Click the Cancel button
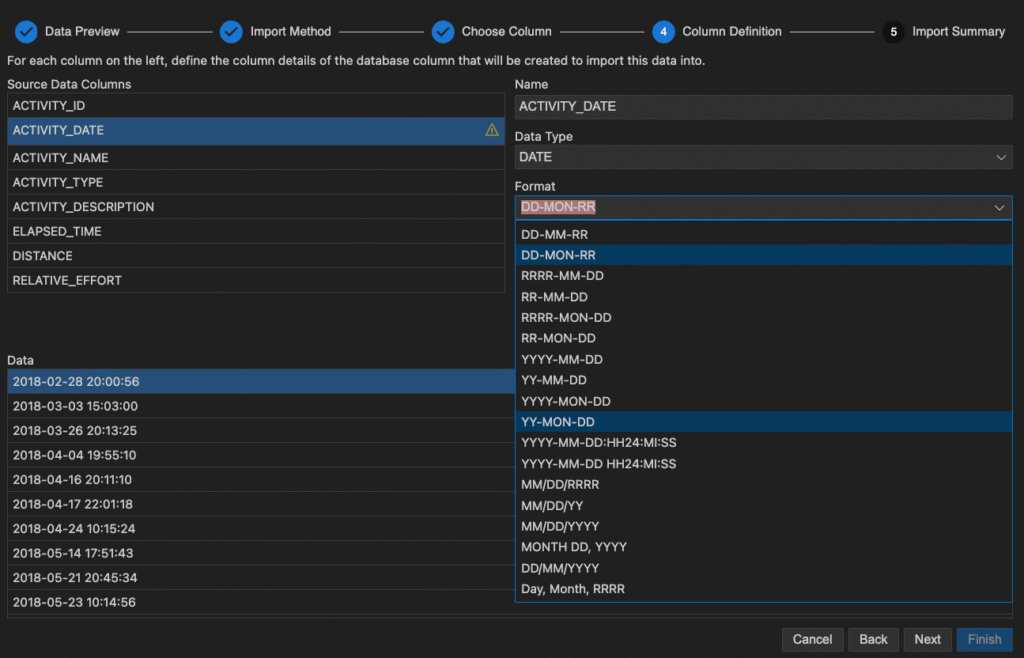Viewport: 1024px width, 658px height. click(x=812, y=639)
